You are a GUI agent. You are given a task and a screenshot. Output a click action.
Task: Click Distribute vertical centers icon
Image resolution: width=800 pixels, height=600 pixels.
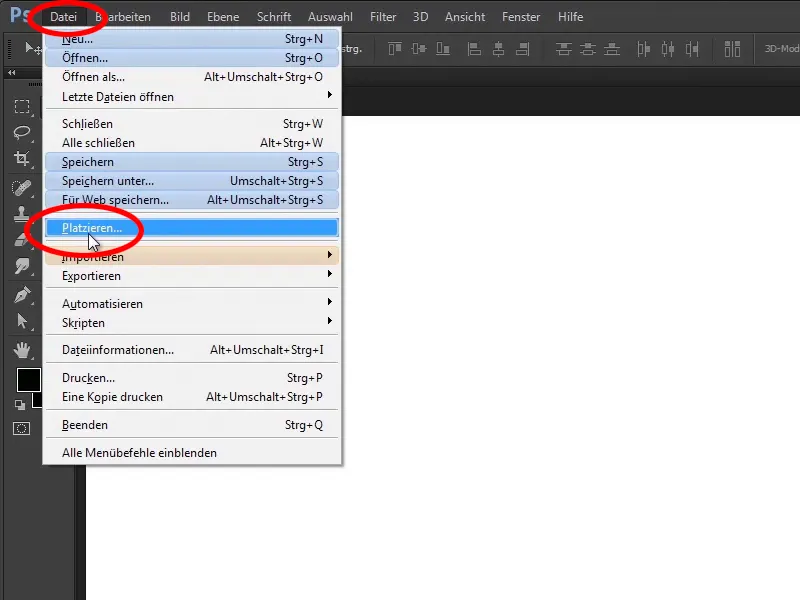(588, 49)
